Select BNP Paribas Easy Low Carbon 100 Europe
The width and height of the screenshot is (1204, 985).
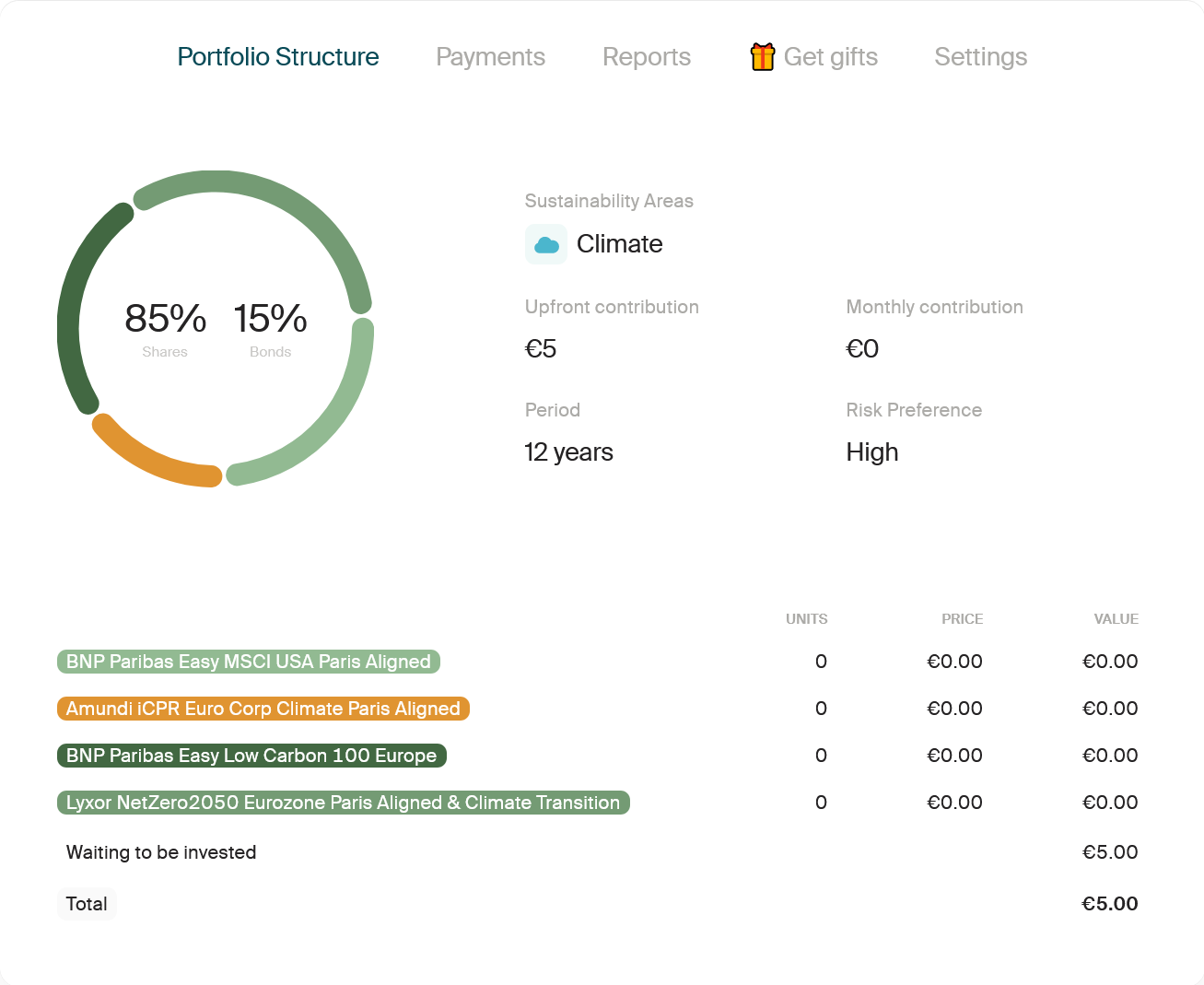tap(251, 756)
